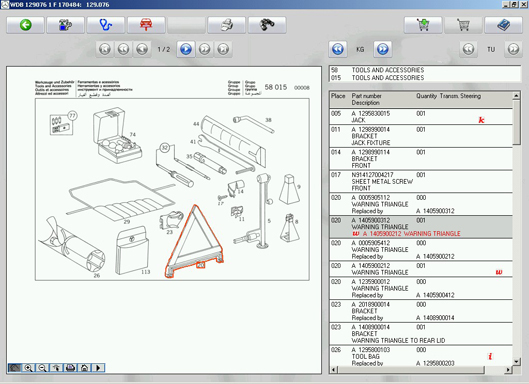529x384 pixels.
Task: Select row A 1235900012 WARNING TRIANGLE
Action: tap(421, 288)
